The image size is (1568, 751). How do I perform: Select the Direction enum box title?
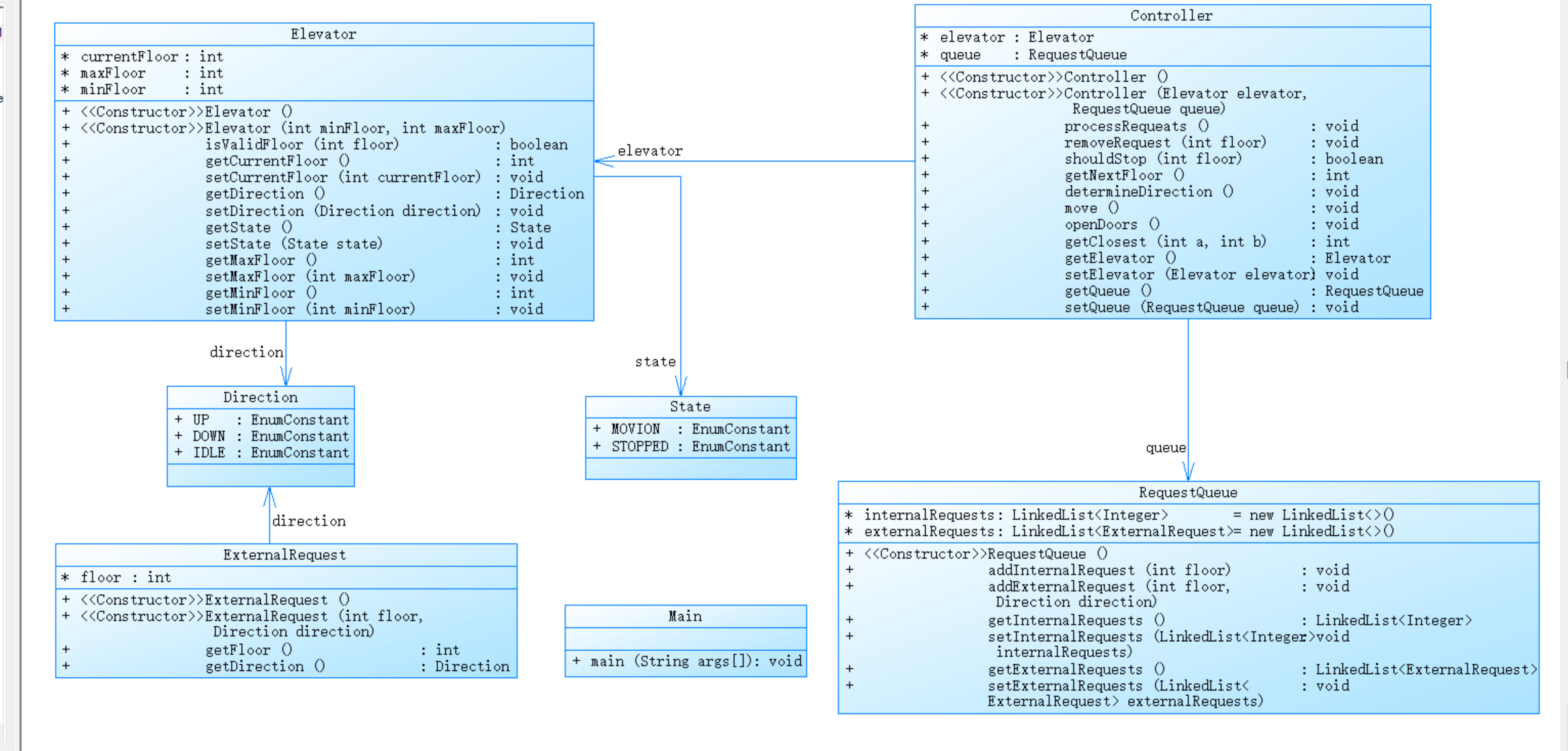[x=260, y=397]
